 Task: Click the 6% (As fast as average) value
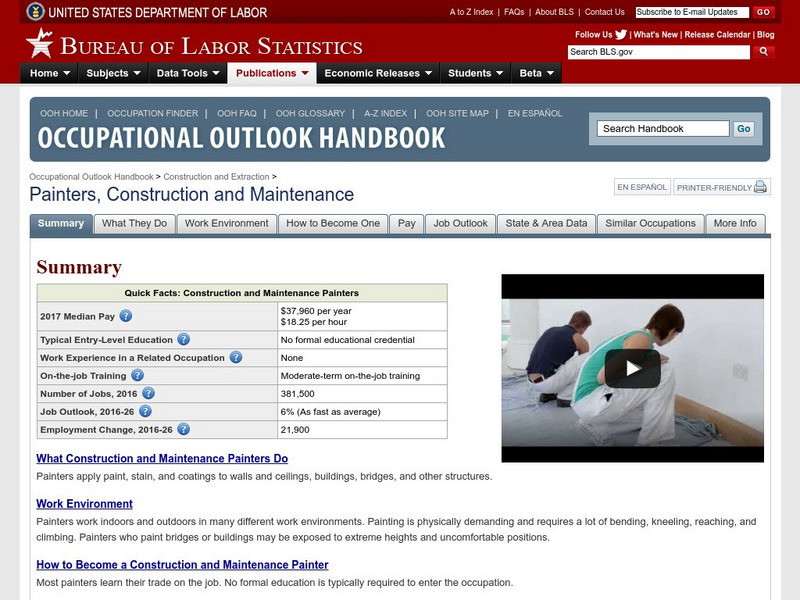pyautogui.click(x=331, y=411)
